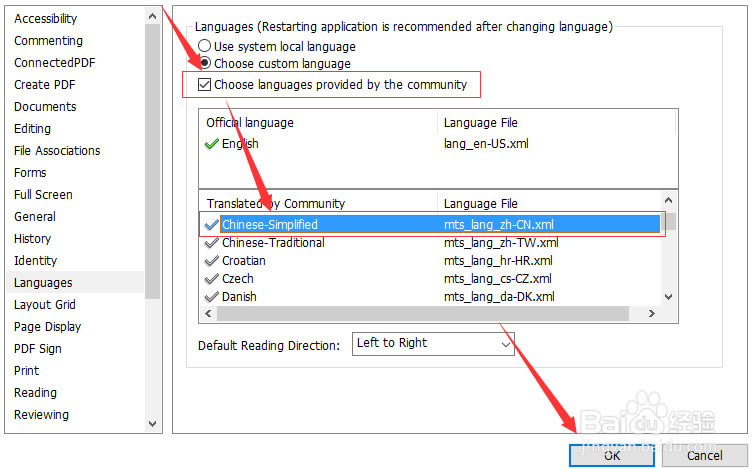The width and height of the screenshot is (755, 469).
Task: Open General preferences category
Action: 35,217
